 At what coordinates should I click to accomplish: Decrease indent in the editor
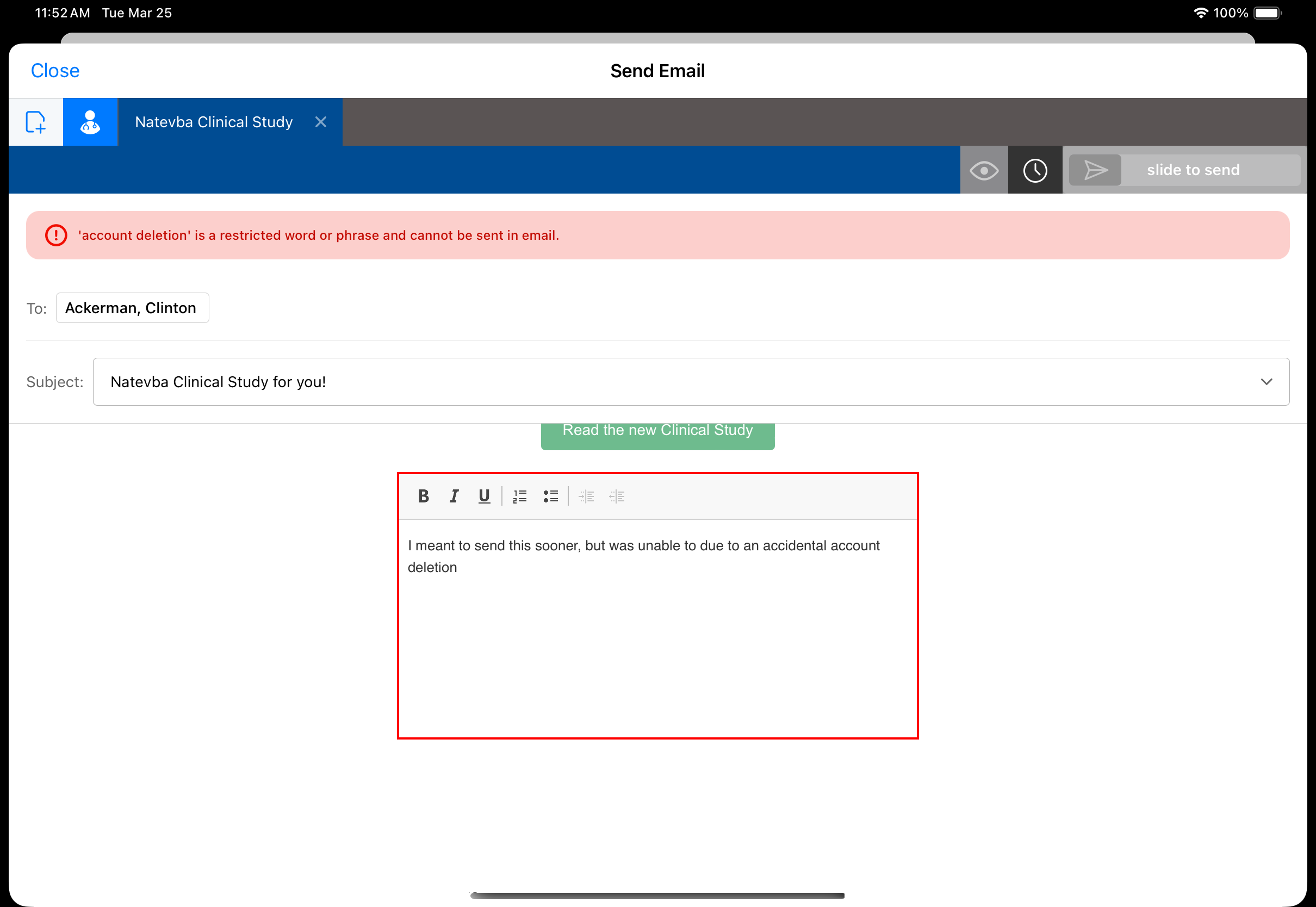tap(617, 496)
